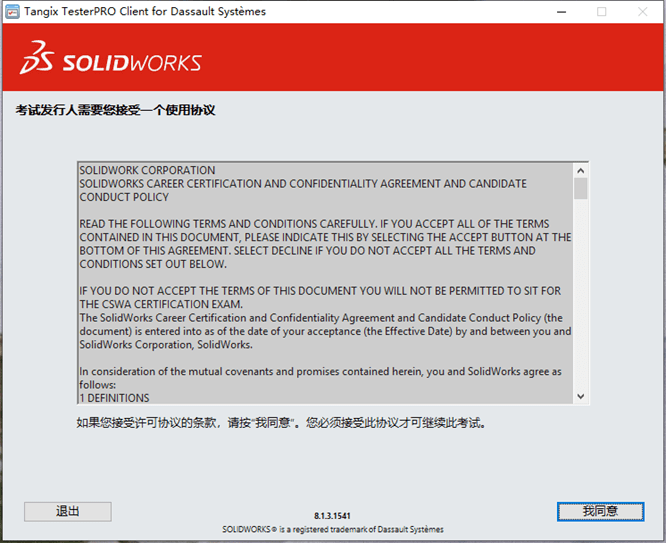Click the version number 8.1.3.1541
Screen dimensions: 666x543
click(332, 516)
